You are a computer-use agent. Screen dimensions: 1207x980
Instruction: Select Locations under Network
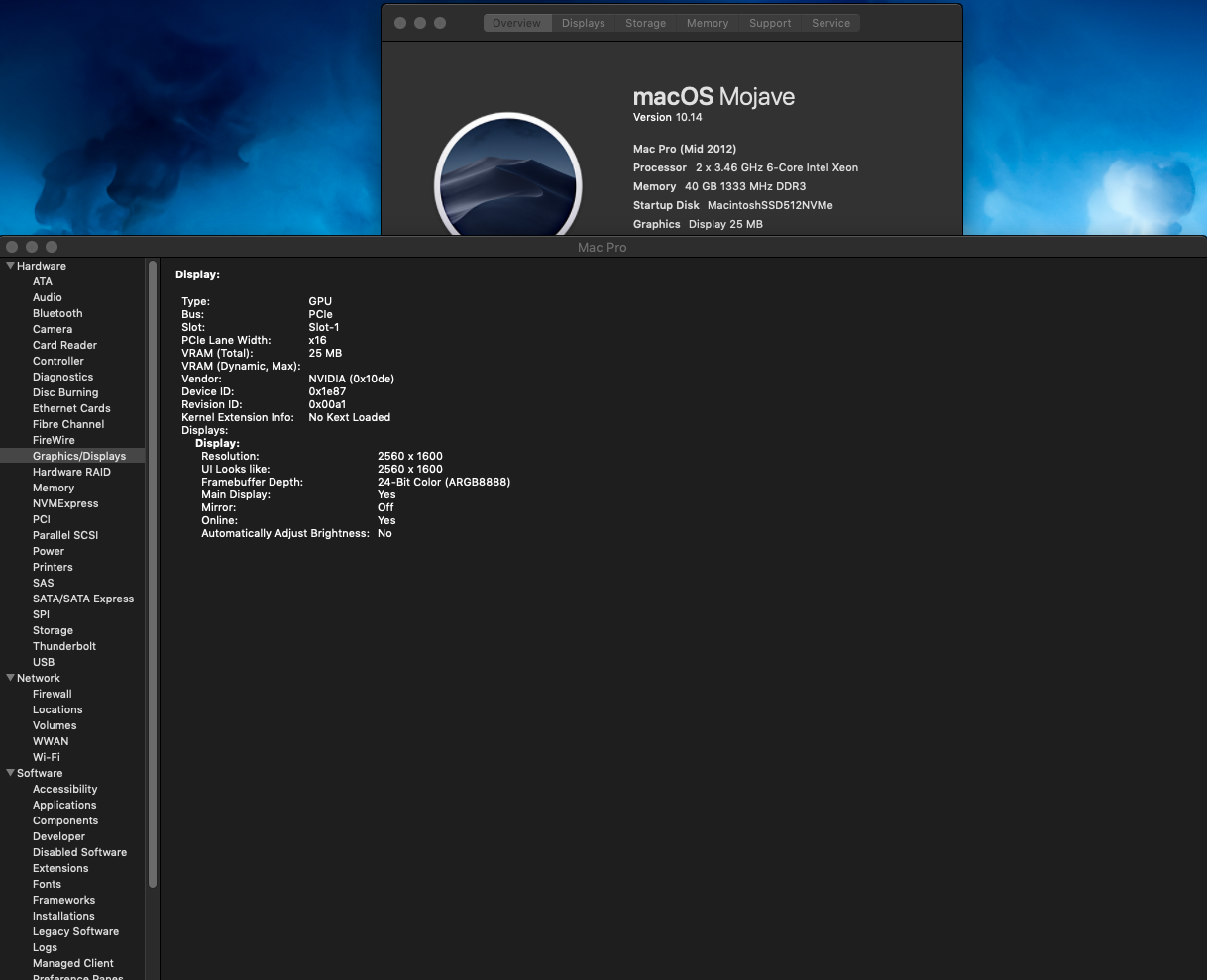(57, 709)
